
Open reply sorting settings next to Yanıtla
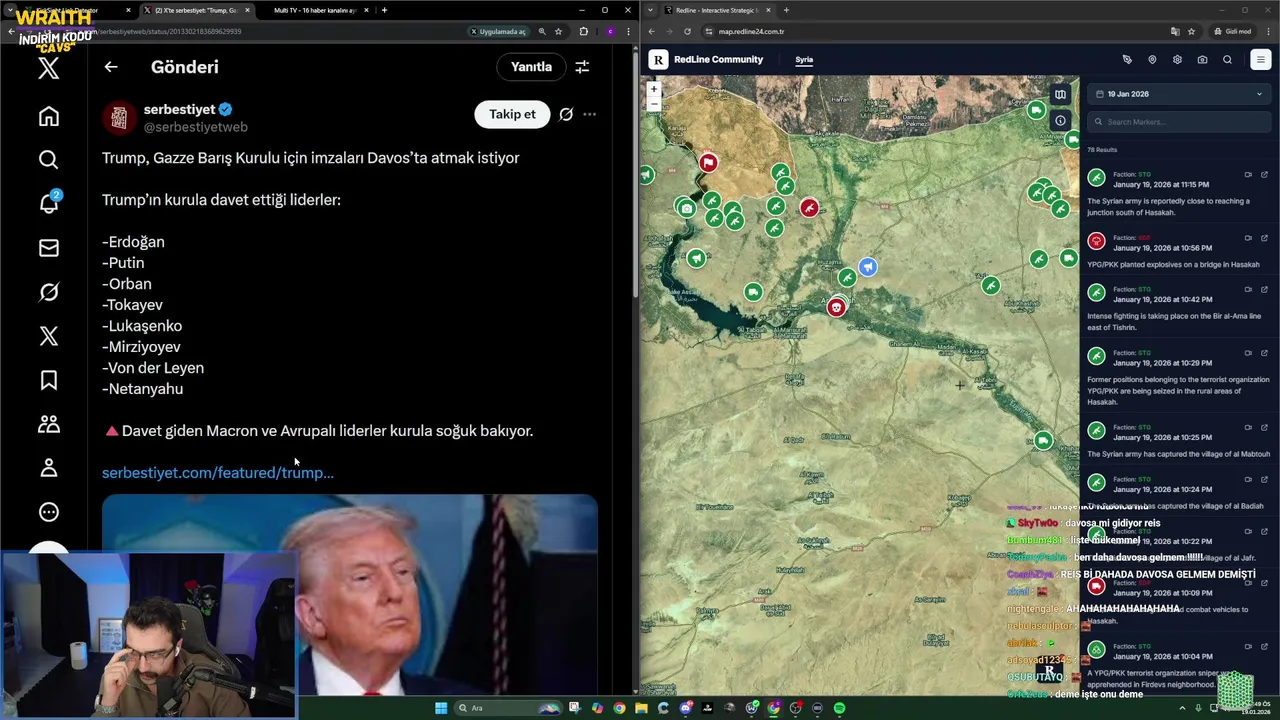[582, 67]
